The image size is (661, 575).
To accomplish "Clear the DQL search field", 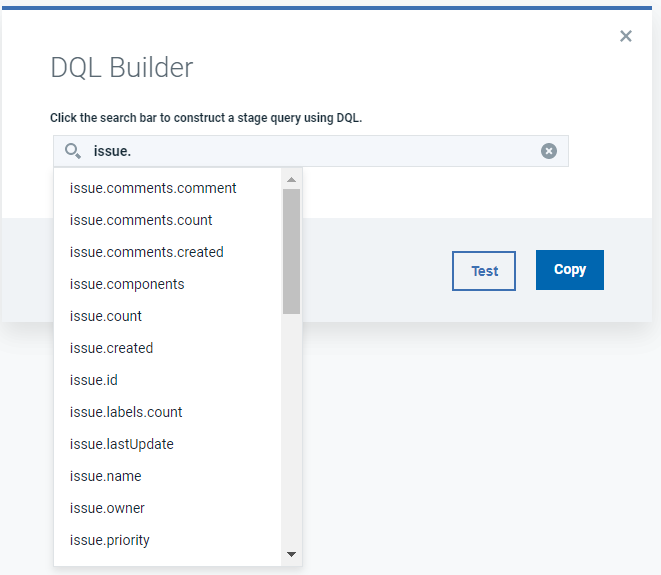I will [549, 151].
